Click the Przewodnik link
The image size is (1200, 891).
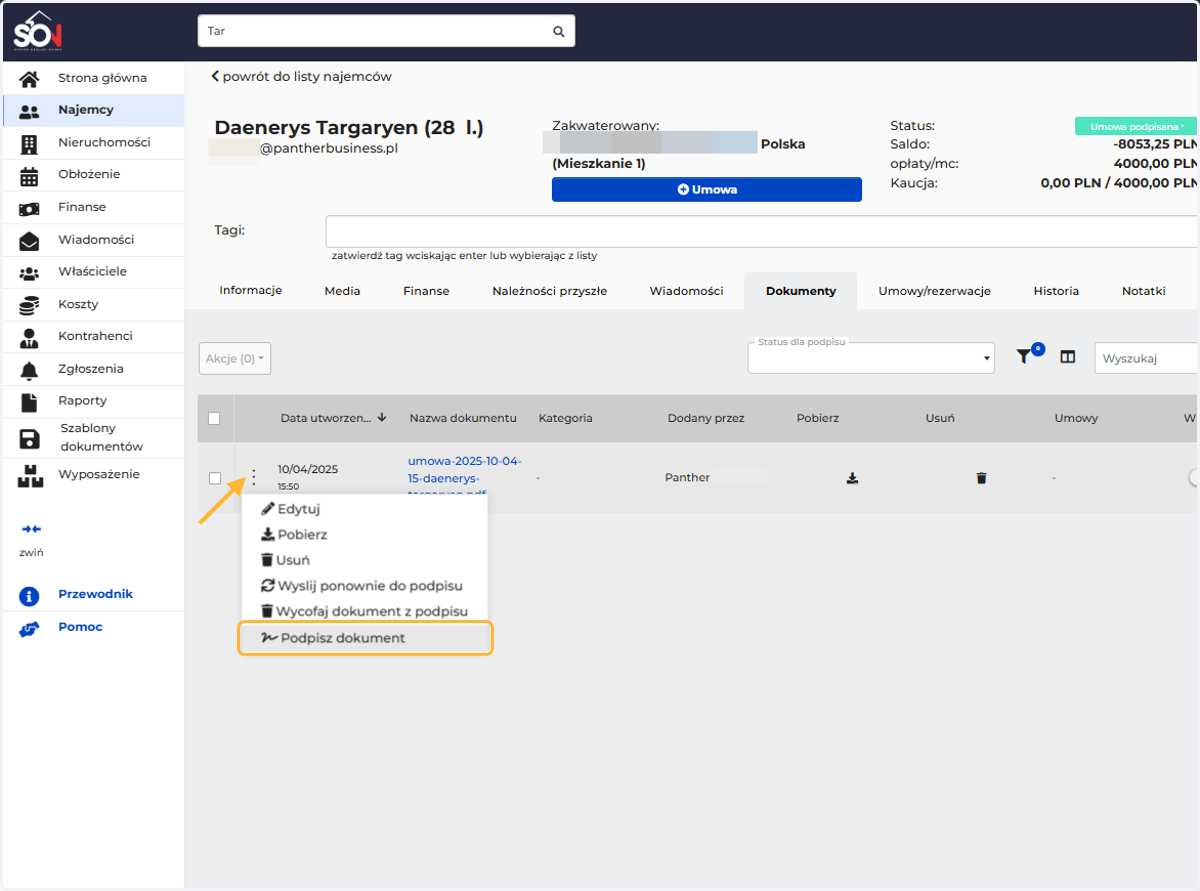tap(95, 594)
